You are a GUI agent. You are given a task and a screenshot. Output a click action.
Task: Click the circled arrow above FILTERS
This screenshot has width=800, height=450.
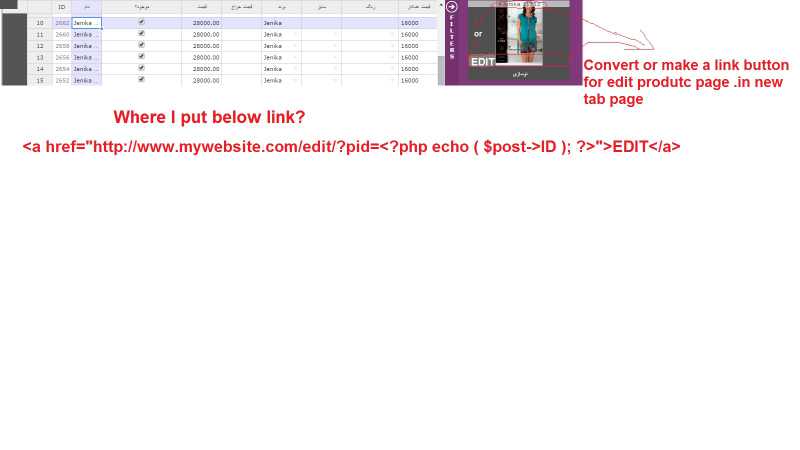(452, 7)
